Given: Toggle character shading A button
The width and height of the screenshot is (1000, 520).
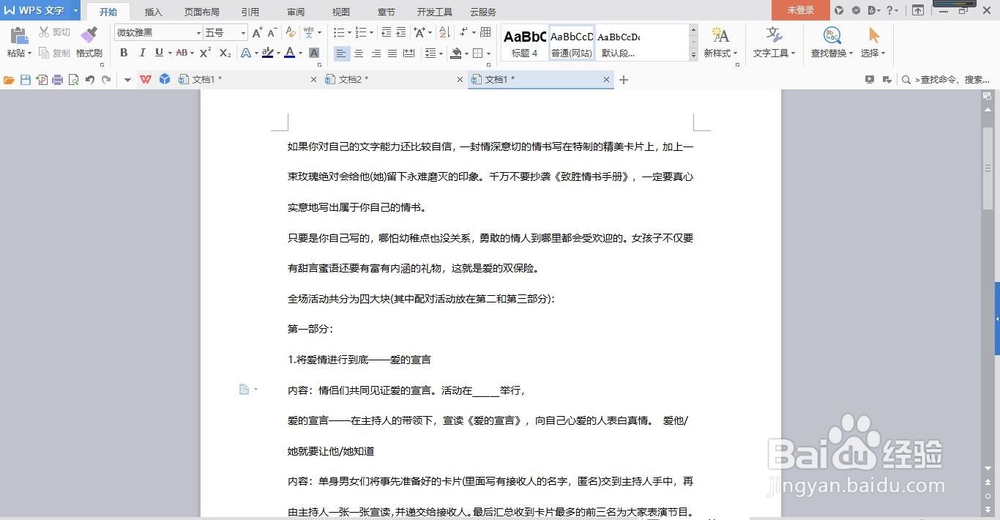Looking at the screenshot, I should [x=314, y=53].
